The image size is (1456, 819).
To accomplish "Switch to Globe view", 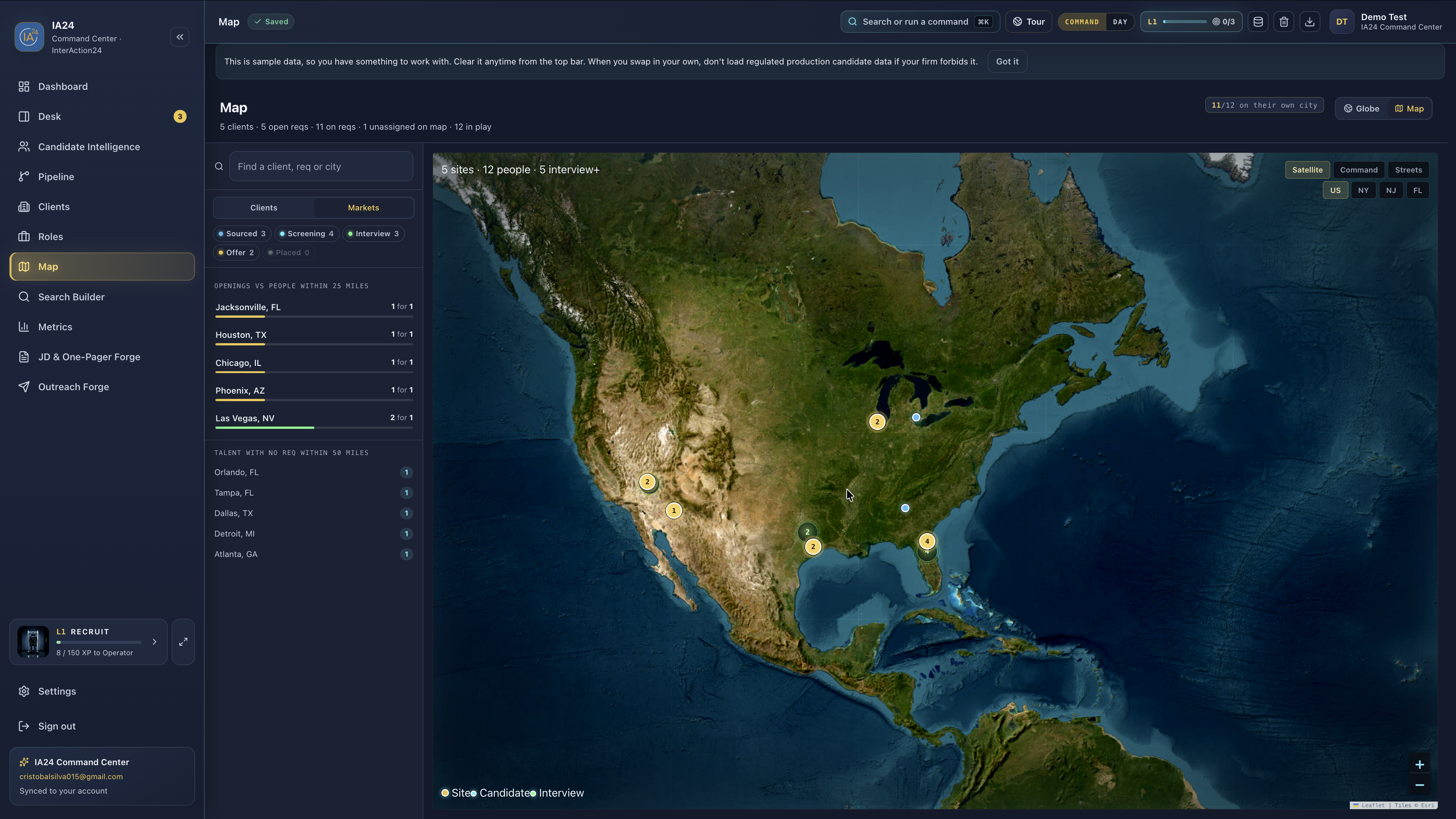I will [1362, 108].
